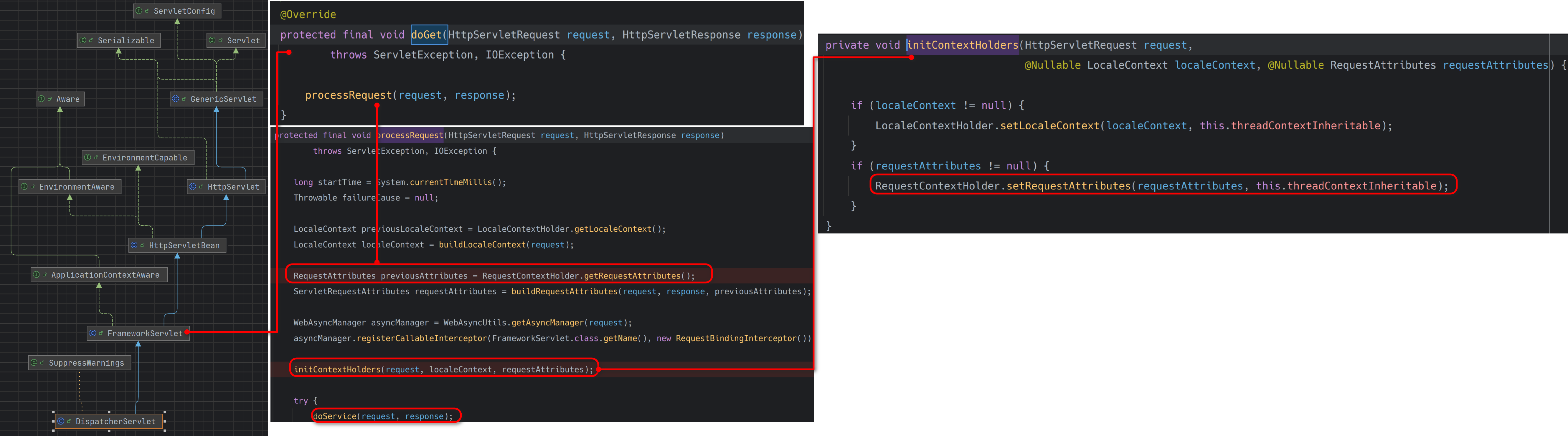Click the interface icon on ServletConfig node
Screen dimensions: 1568x436
click(139, 11)
